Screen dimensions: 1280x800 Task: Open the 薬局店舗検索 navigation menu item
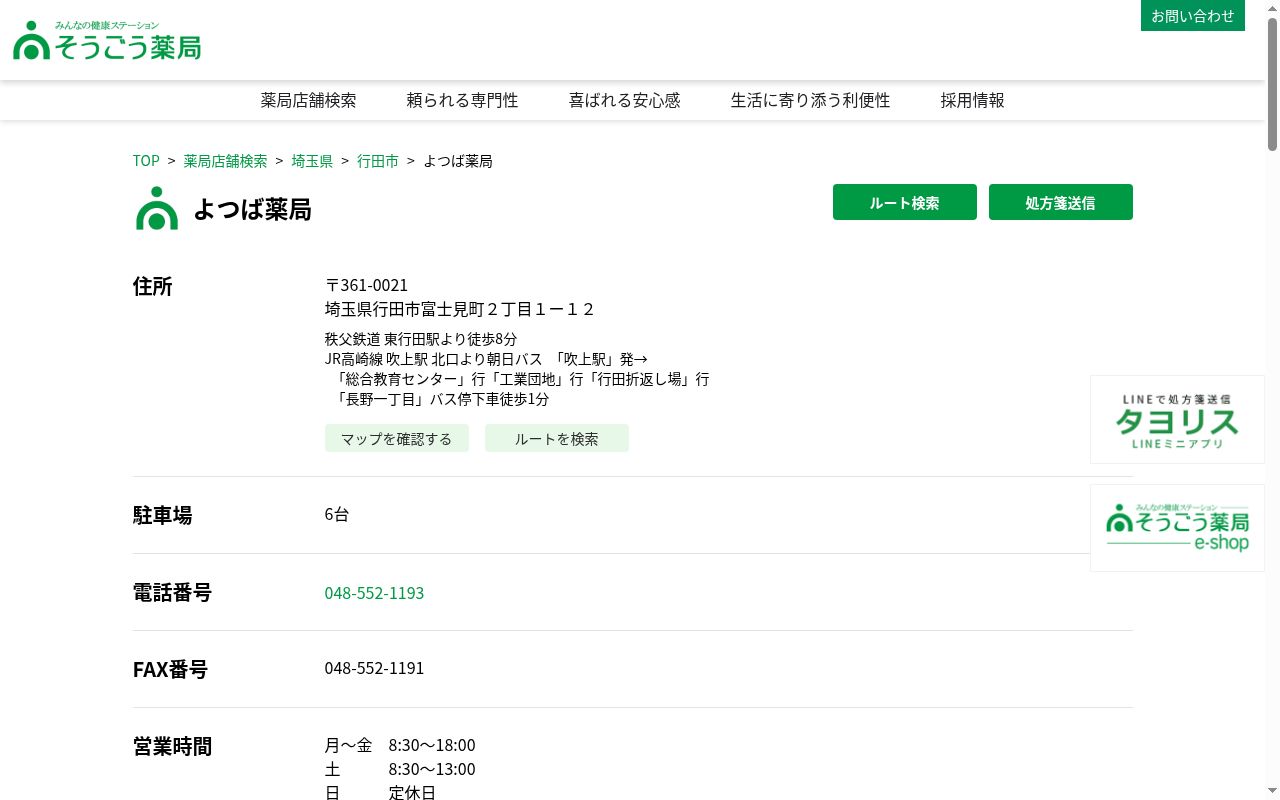308,100
